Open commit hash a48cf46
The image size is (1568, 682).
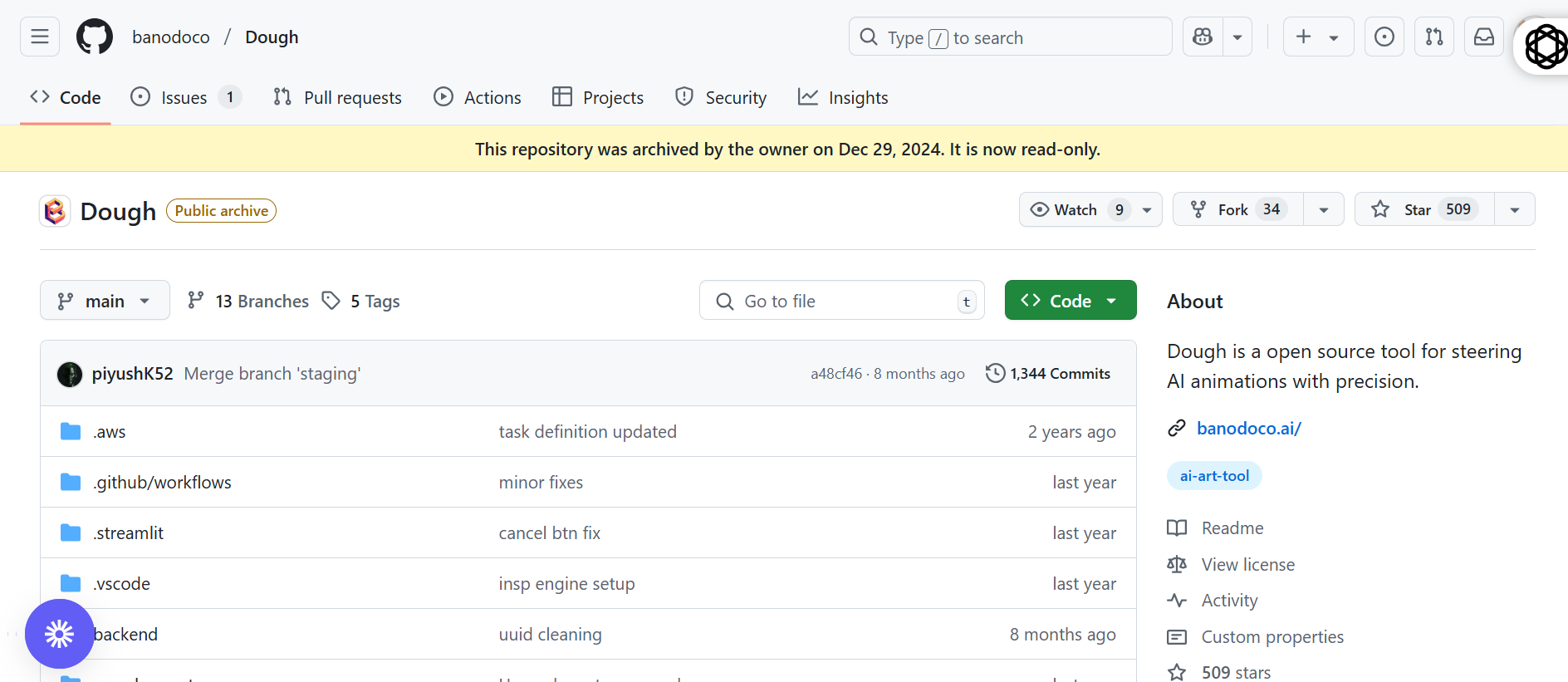(x=836, y=374)
